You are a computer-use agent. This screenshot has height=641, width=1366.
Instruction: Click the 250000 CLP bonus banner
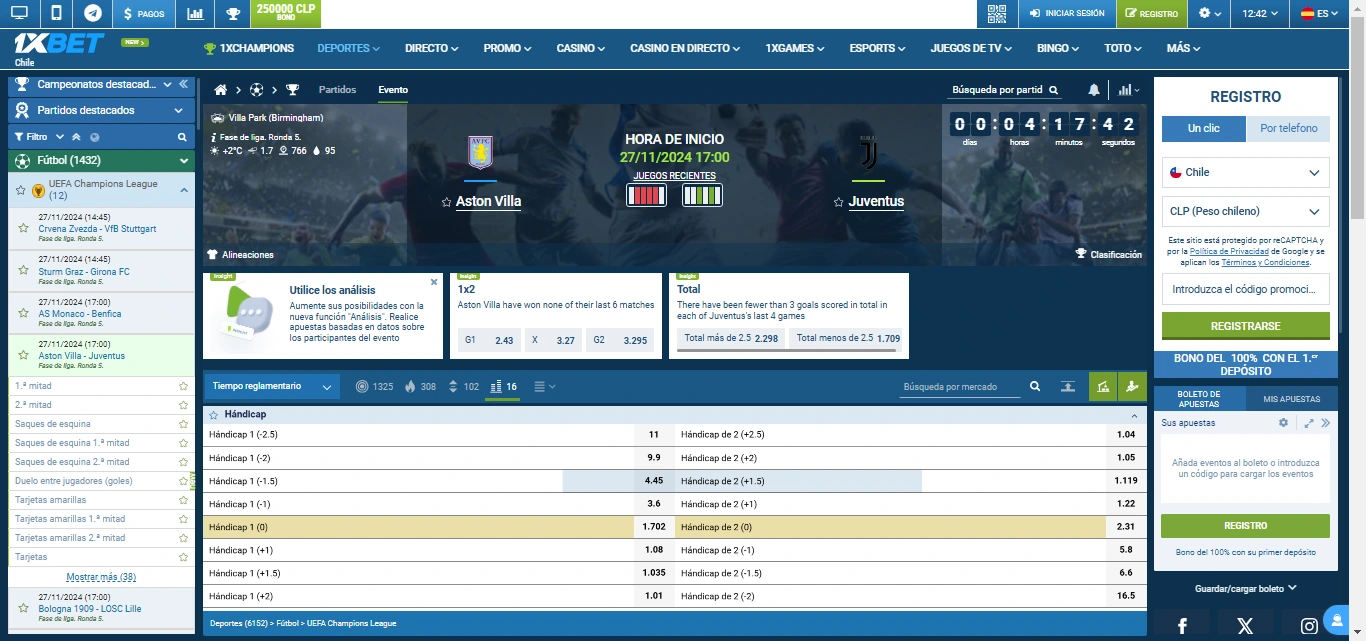click(x=286, y=14)
